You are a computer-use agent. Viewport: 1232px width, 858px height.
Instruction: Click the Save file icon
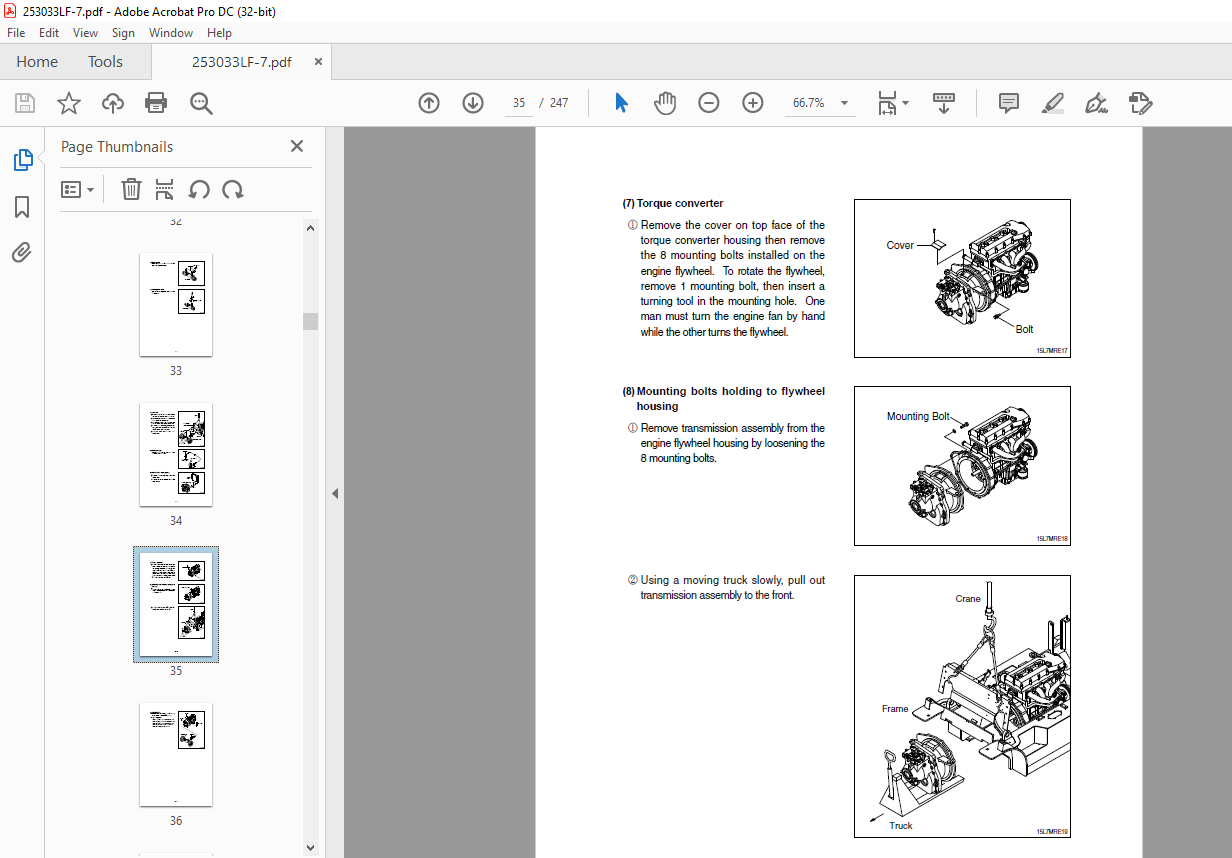(25, 103)
